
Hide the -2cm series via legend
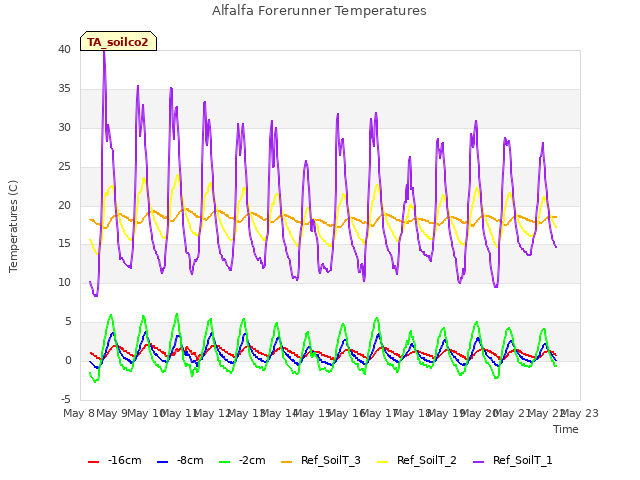pyautogui.click(x=242, y=460)
